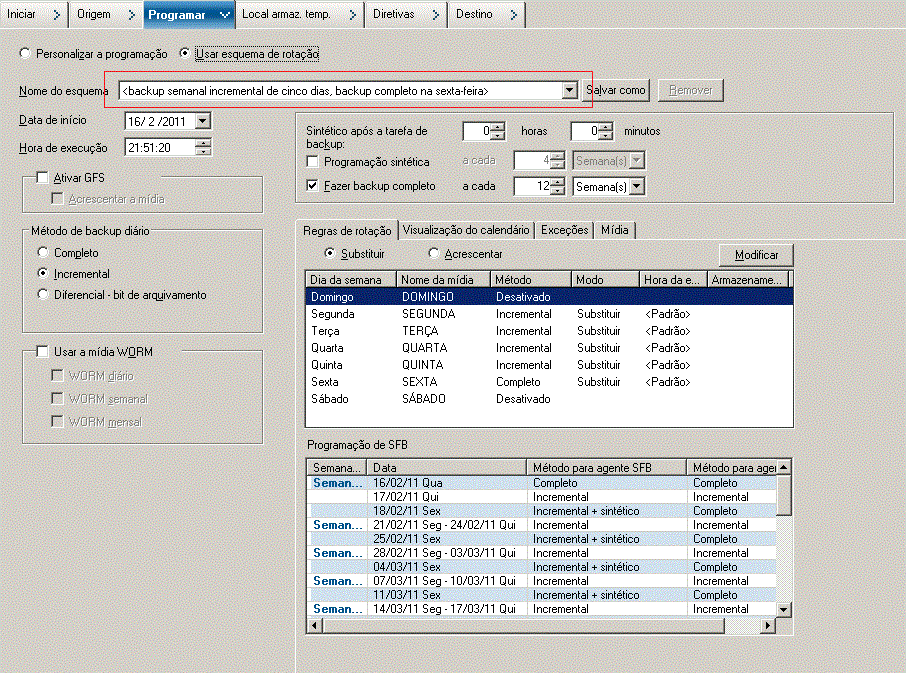Image resolution: width=906 pixels, height=673 pixels.
Task: Switch to the "Mídia" tab
Action: click(x=614, y=230)
